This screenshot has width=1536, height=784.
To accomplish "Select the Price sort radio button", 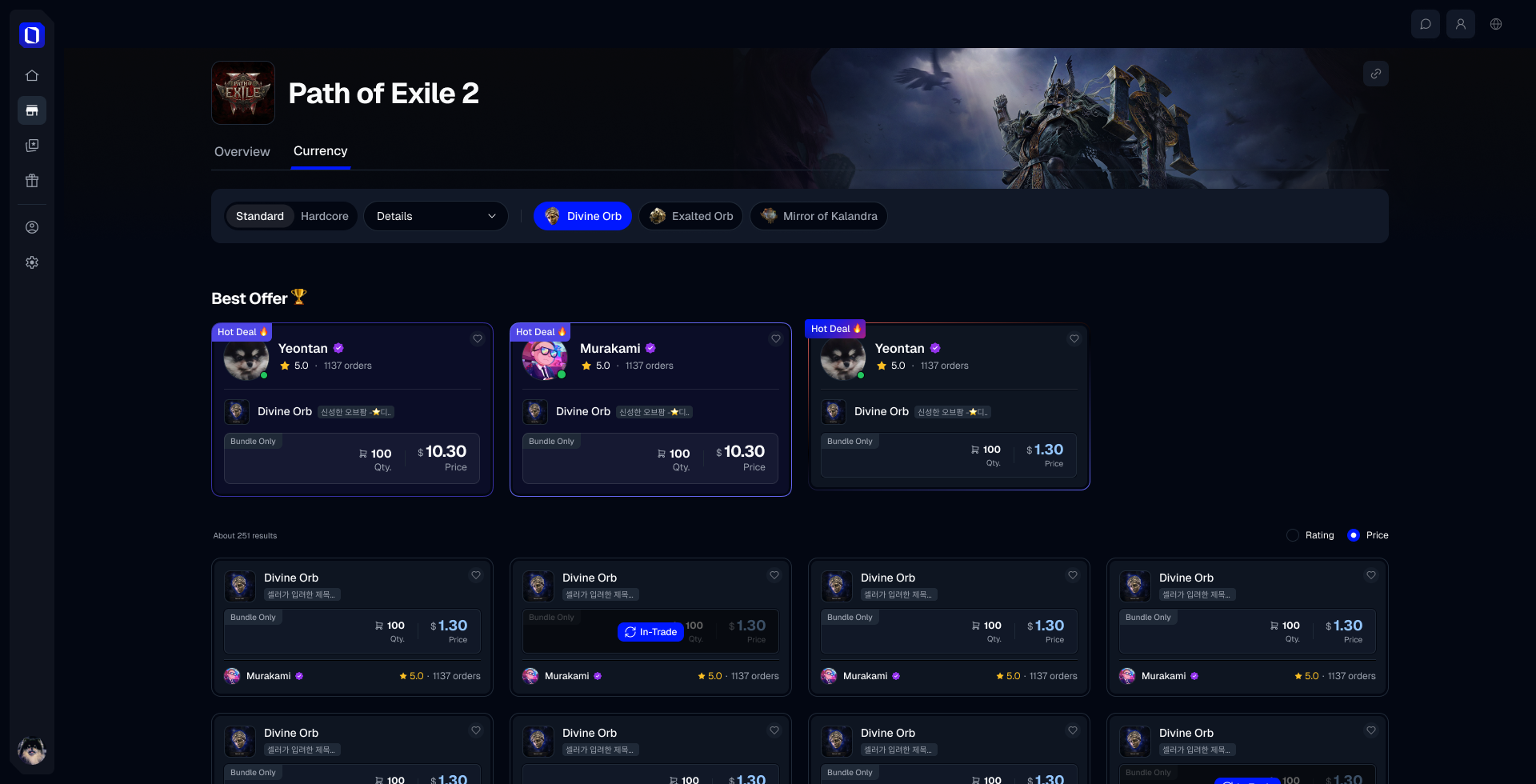I will (x=1354, y=535).
